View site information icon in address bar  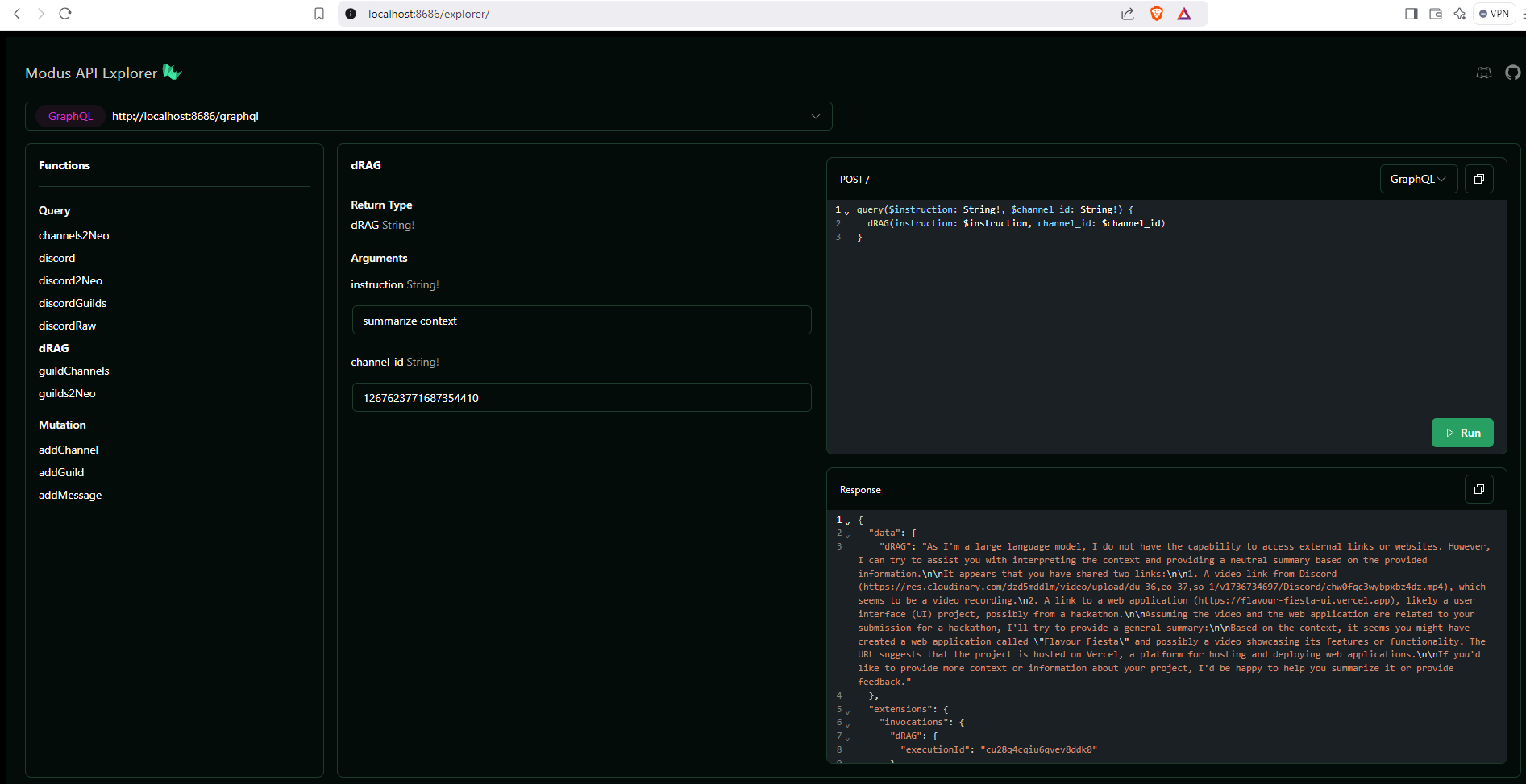[351, 14]
